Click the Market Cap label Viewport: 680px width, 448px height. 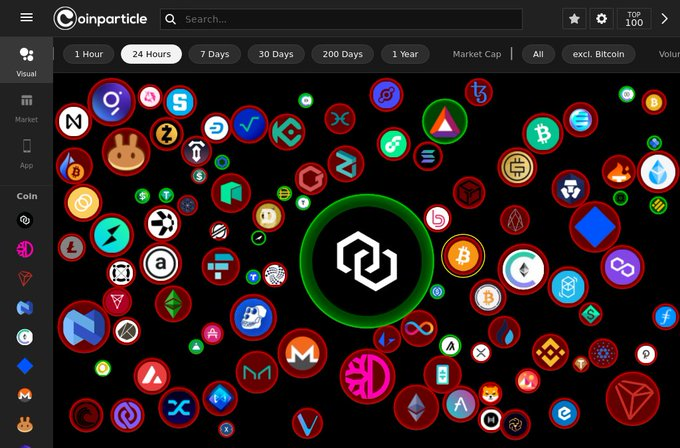click(477, 54)
